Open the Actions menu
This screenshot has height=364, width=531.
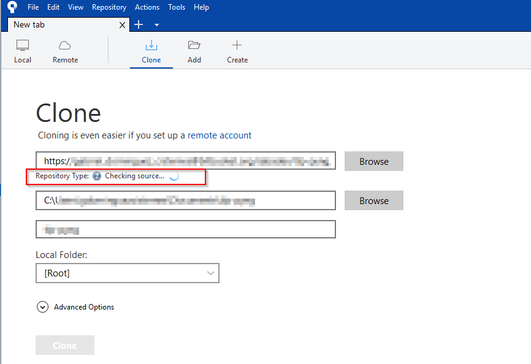(147, 7)
